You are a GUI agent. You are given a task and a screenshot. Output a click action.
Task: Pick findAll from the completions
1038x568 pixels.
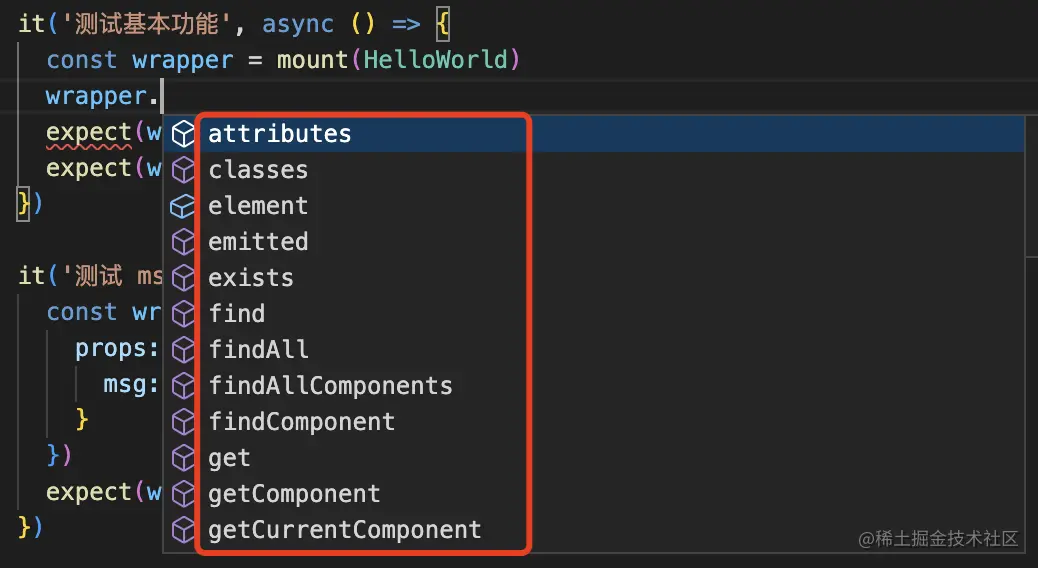tap(593, 350)
